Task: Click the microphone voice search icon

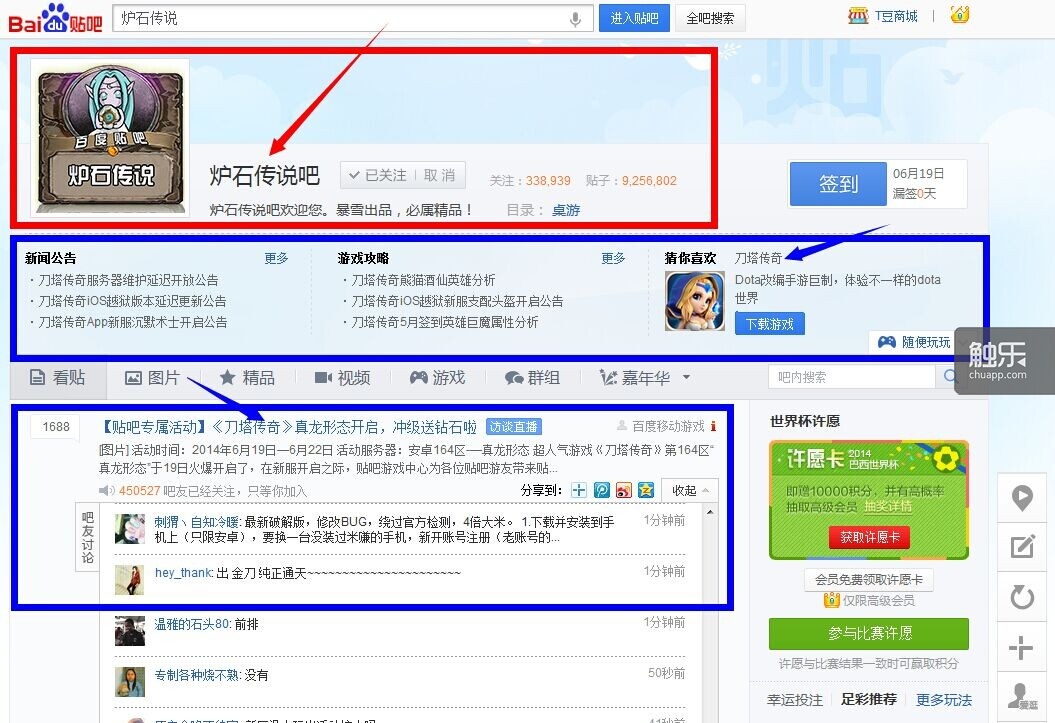Action: (575, 19)
